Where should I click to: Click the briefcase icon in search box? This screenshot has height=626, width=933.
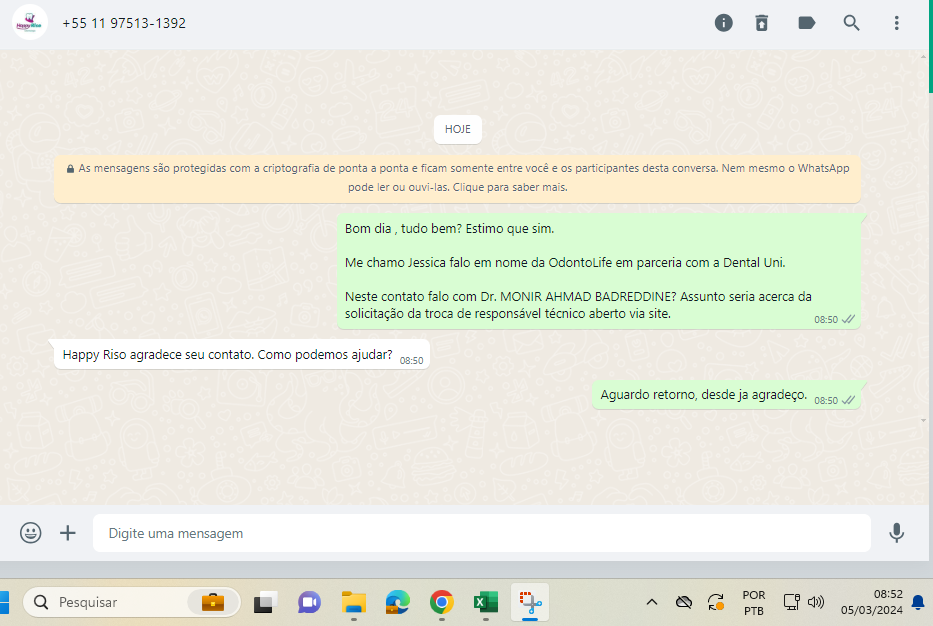click(212, 602)
